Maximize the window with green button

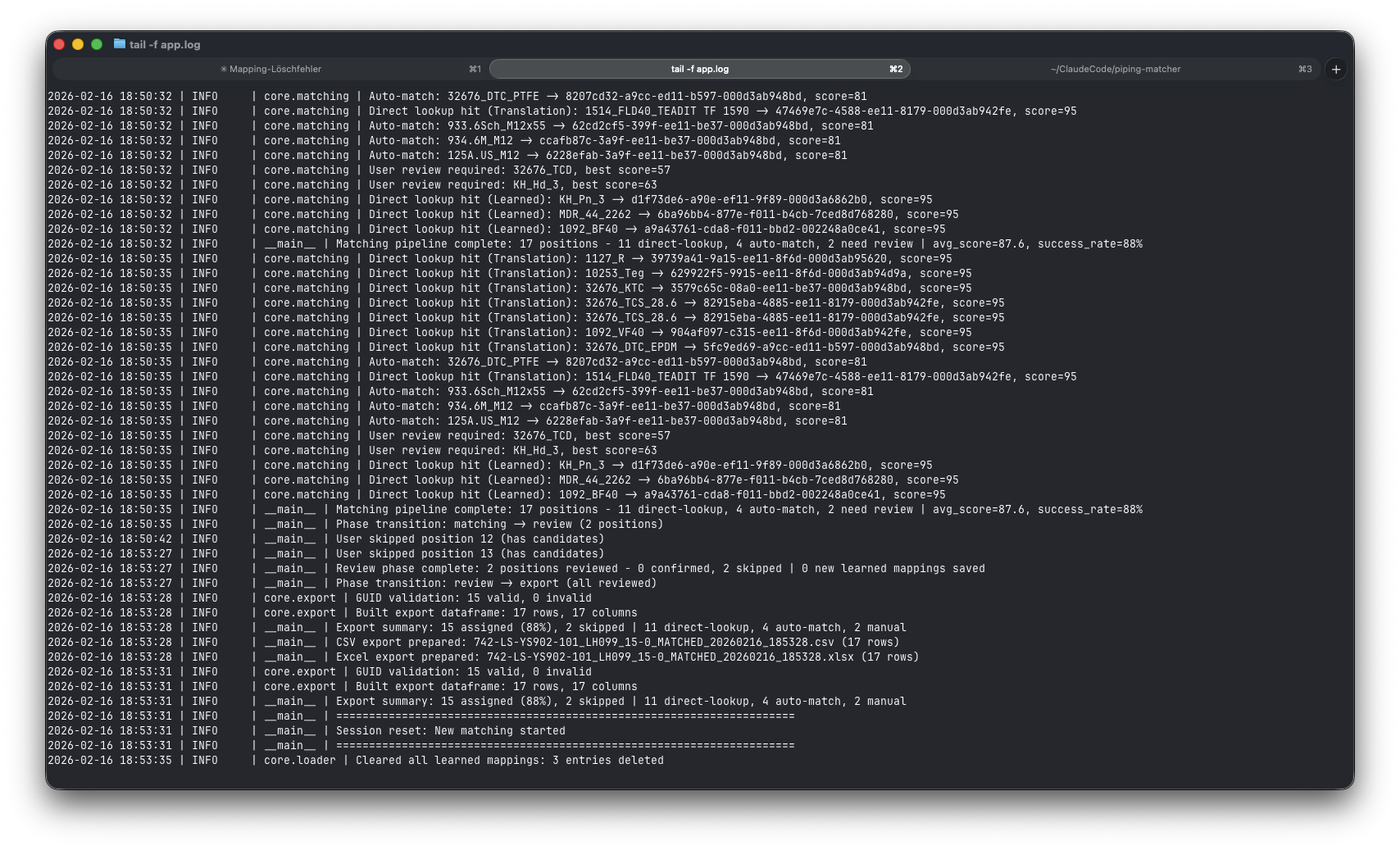[97, 44]
